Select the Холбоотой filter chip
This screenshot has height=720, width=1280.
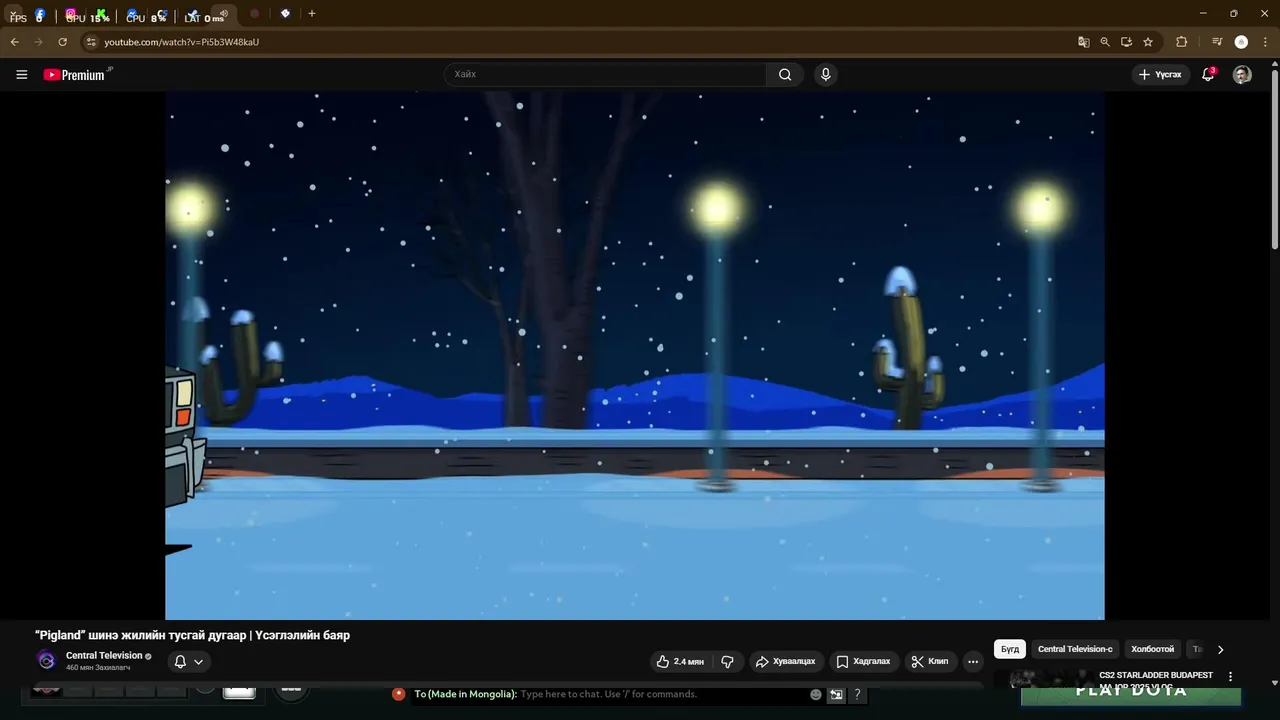pos(1152,649)
